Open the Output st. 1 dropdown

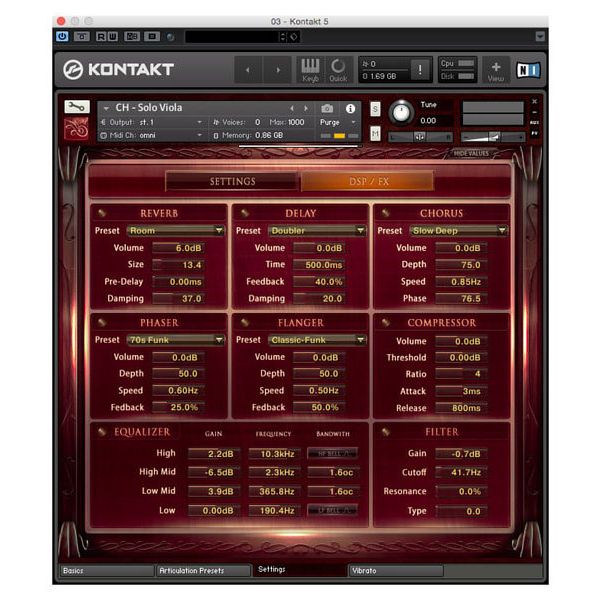(x=152, y=122)
